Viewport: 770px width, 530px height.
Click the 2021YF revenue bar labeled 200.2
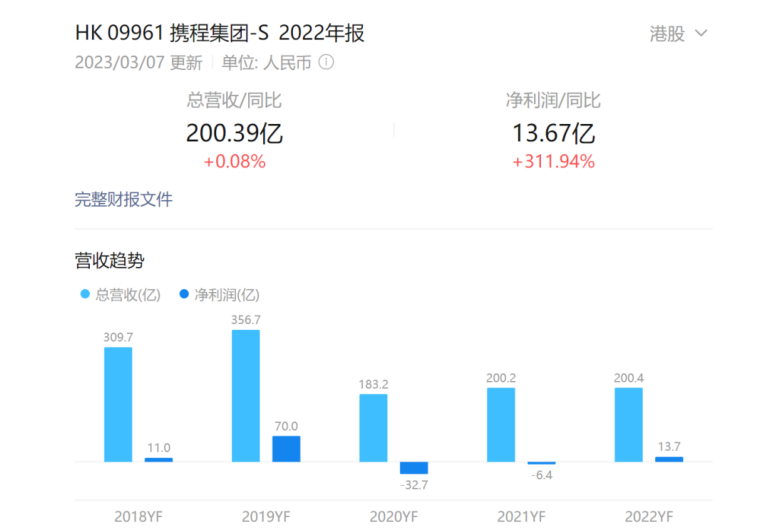pos(501,425)
